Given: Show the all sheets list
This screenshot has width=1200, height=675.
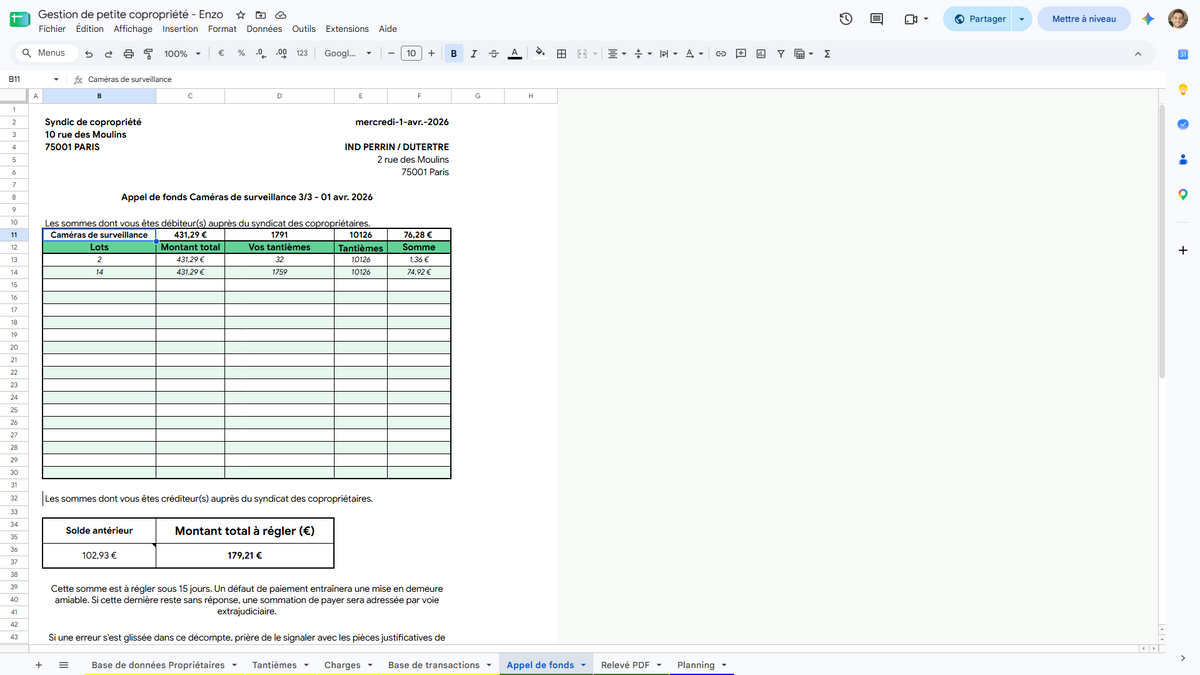Looking at the screenshot, I should (63, 665).
